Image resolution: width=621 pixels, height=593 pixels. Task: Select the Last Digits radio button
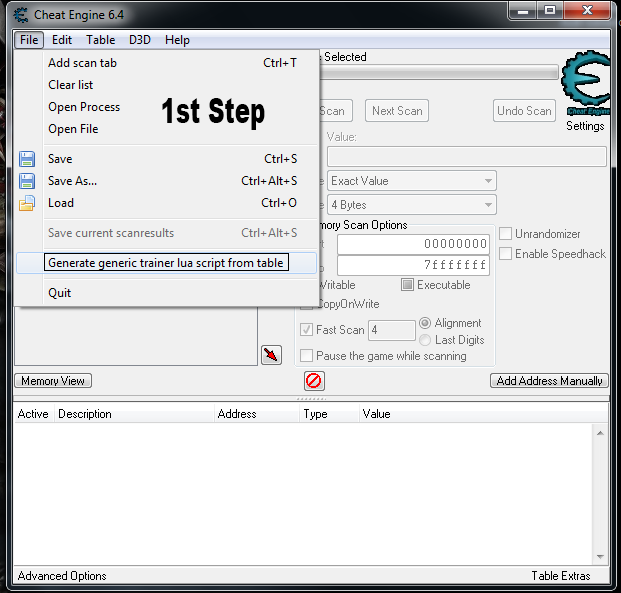(x=425, y=340)
